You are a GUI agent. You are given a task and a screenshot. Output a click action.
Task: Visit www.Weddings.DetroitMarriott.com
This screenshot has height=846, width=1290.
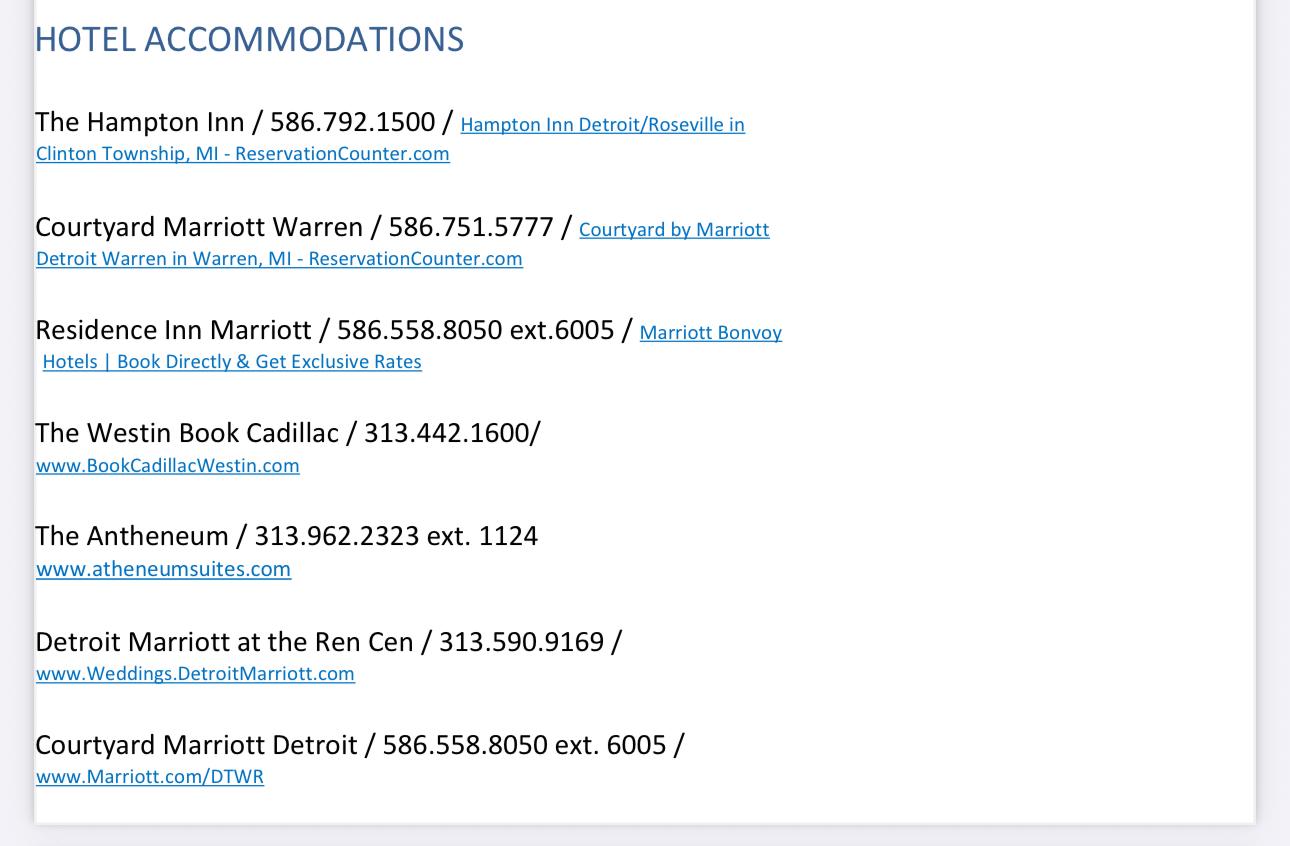click(195, 673)
